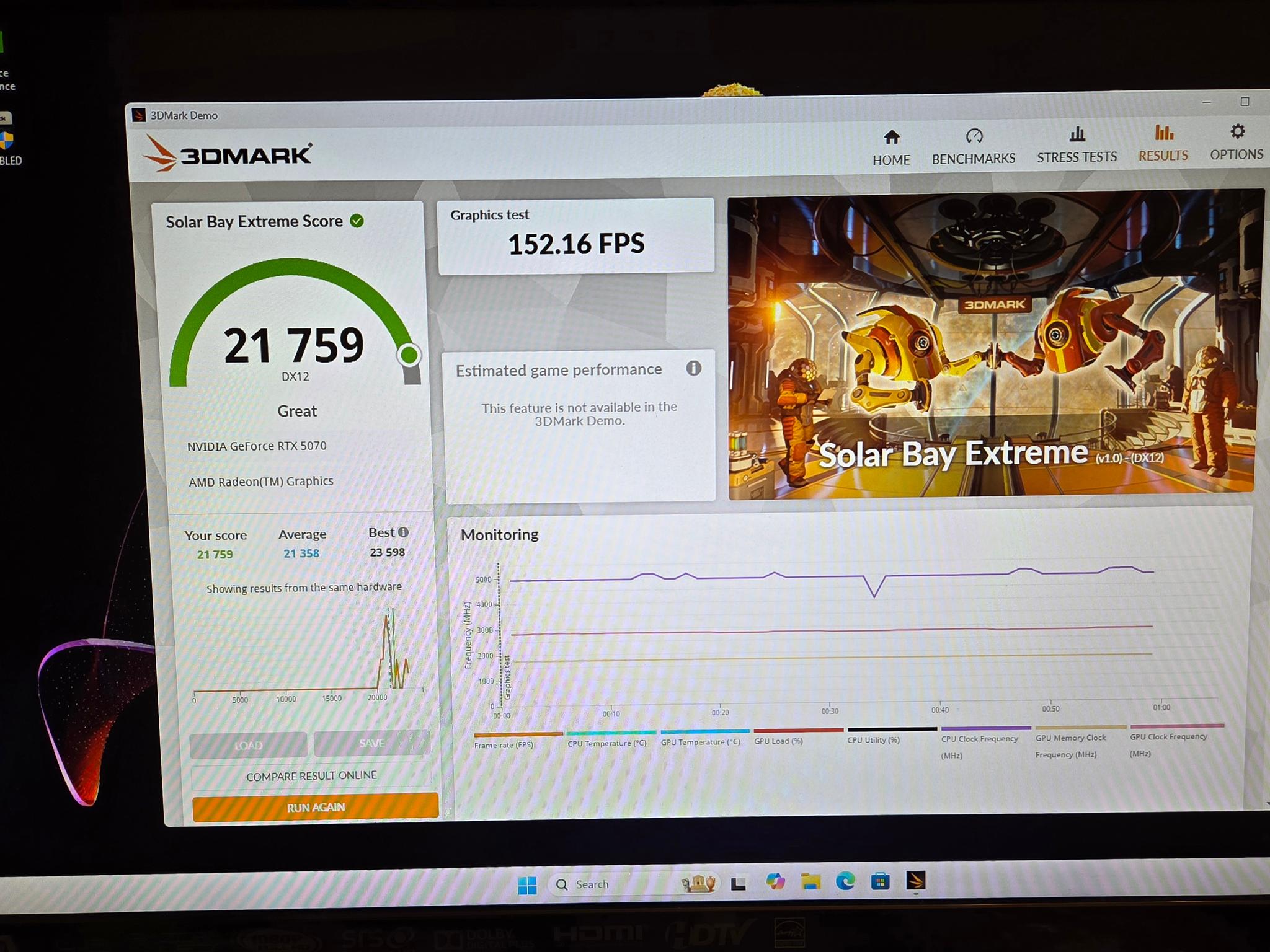
Task: Click the SAVE button
Action: (371, 743)
